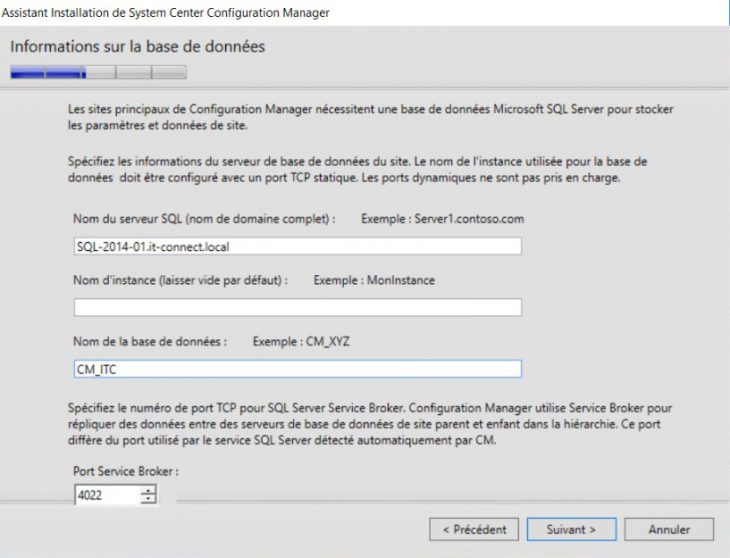The image size is (730, 558).
Task: Click the second filled progress bar segment
Action: (63, 72)
